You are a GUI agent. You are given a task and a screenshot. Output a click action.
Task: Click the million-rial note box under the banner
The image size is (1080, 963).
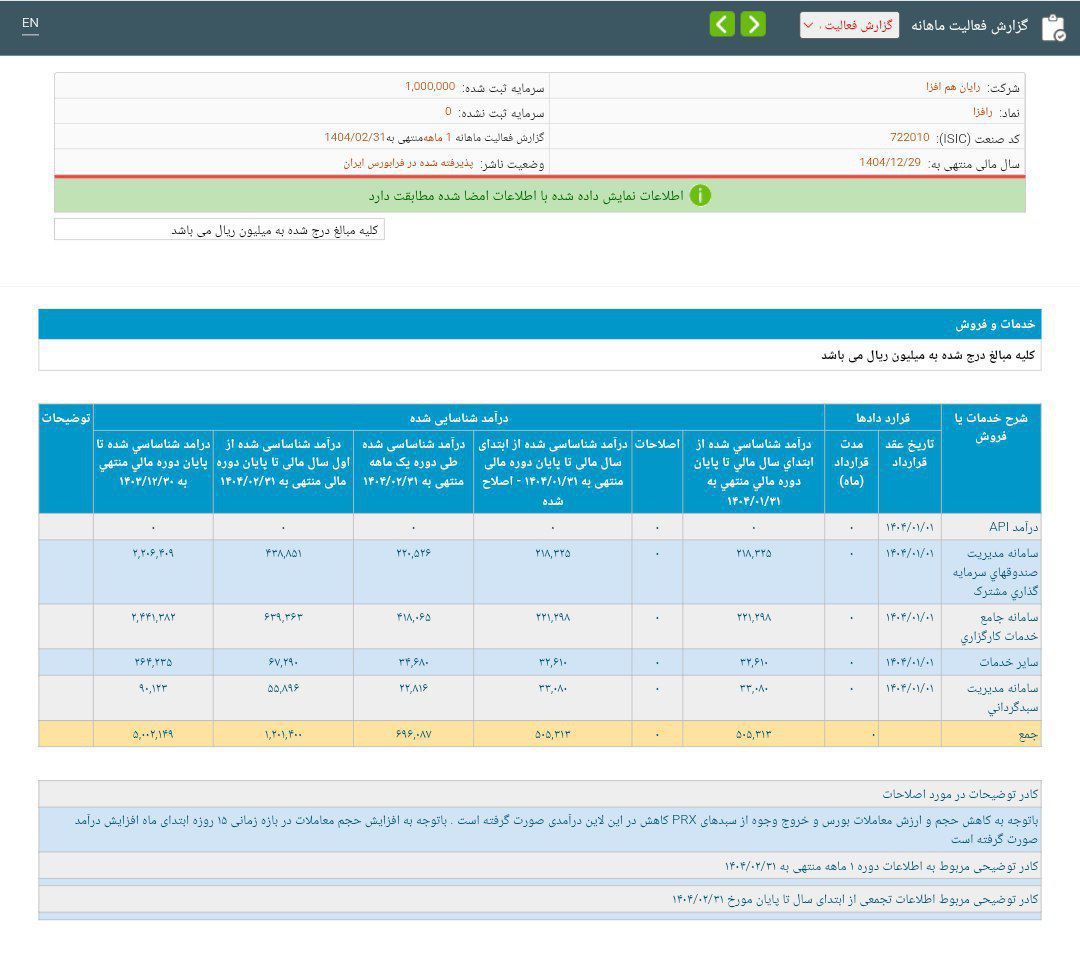[219, 229]
